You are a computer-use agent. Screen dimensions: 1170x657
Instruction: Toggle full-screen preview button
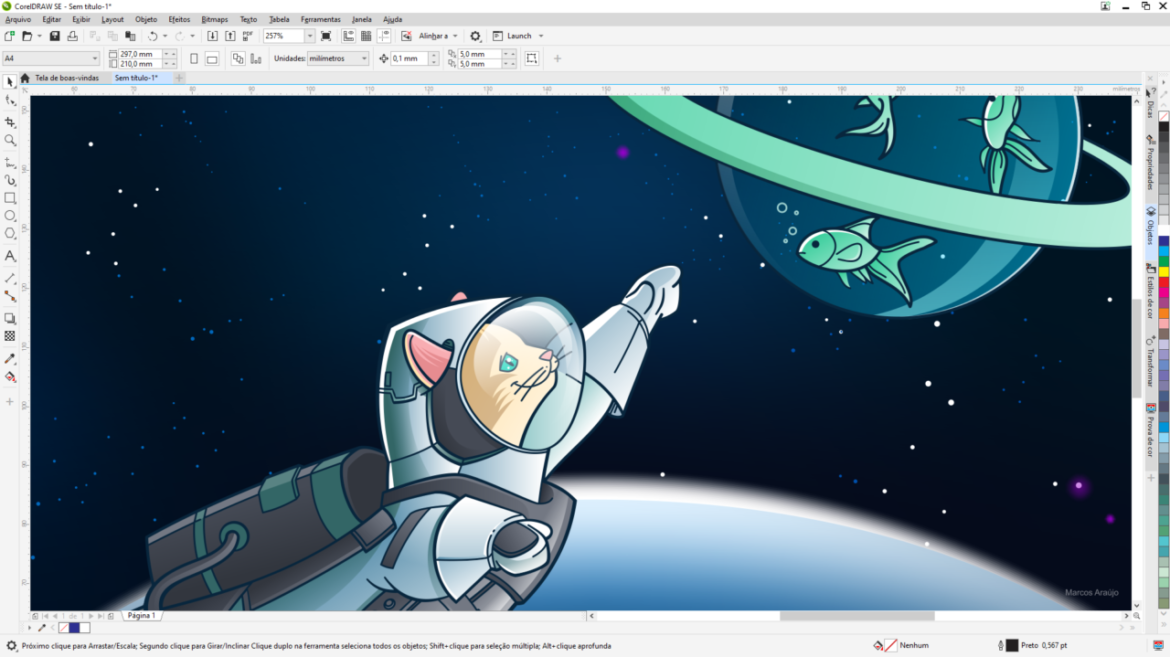(x=326, y=36)
